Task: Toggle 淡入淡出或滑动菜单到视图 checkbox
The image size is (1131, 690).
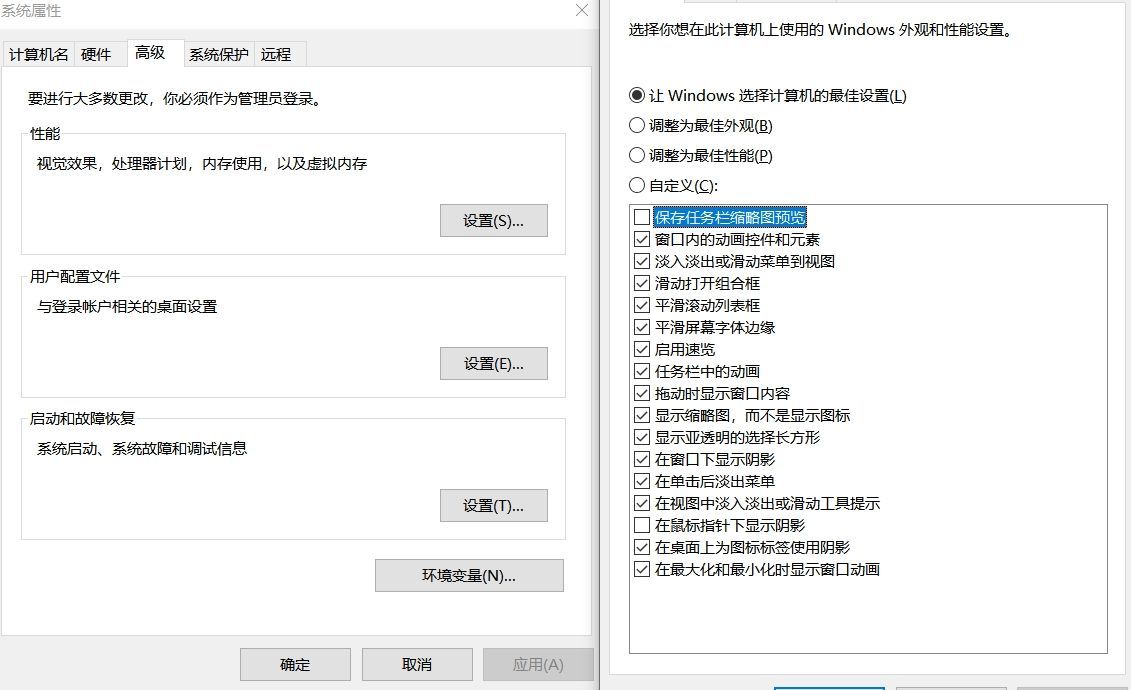Action: (x=642, y=261)
